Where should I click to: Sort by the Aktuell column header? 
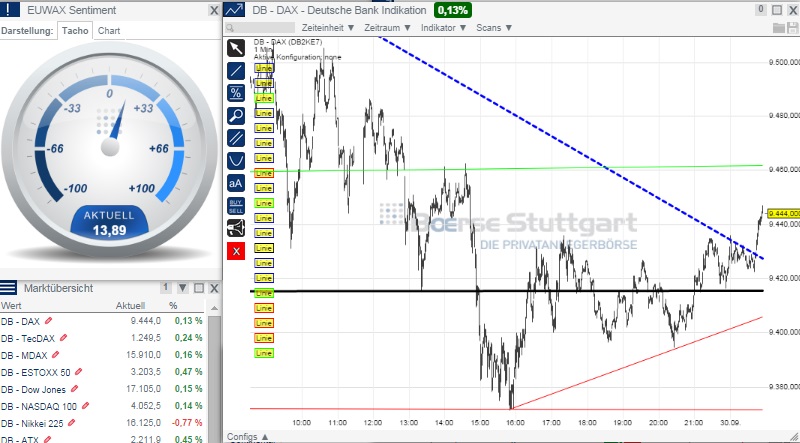(x=130, y=306)
